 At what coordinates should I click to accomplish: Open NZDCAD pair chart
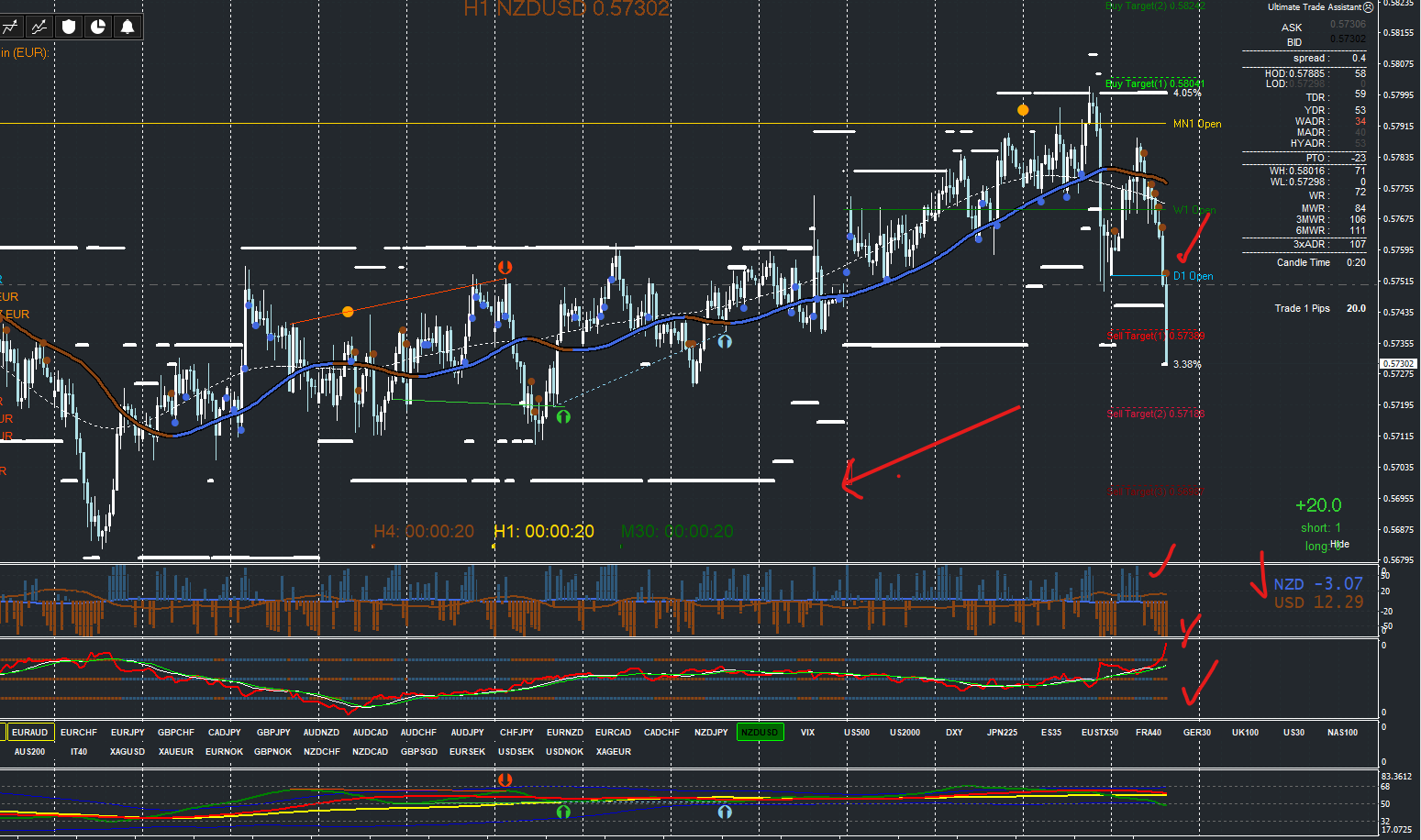click(371, 751)
